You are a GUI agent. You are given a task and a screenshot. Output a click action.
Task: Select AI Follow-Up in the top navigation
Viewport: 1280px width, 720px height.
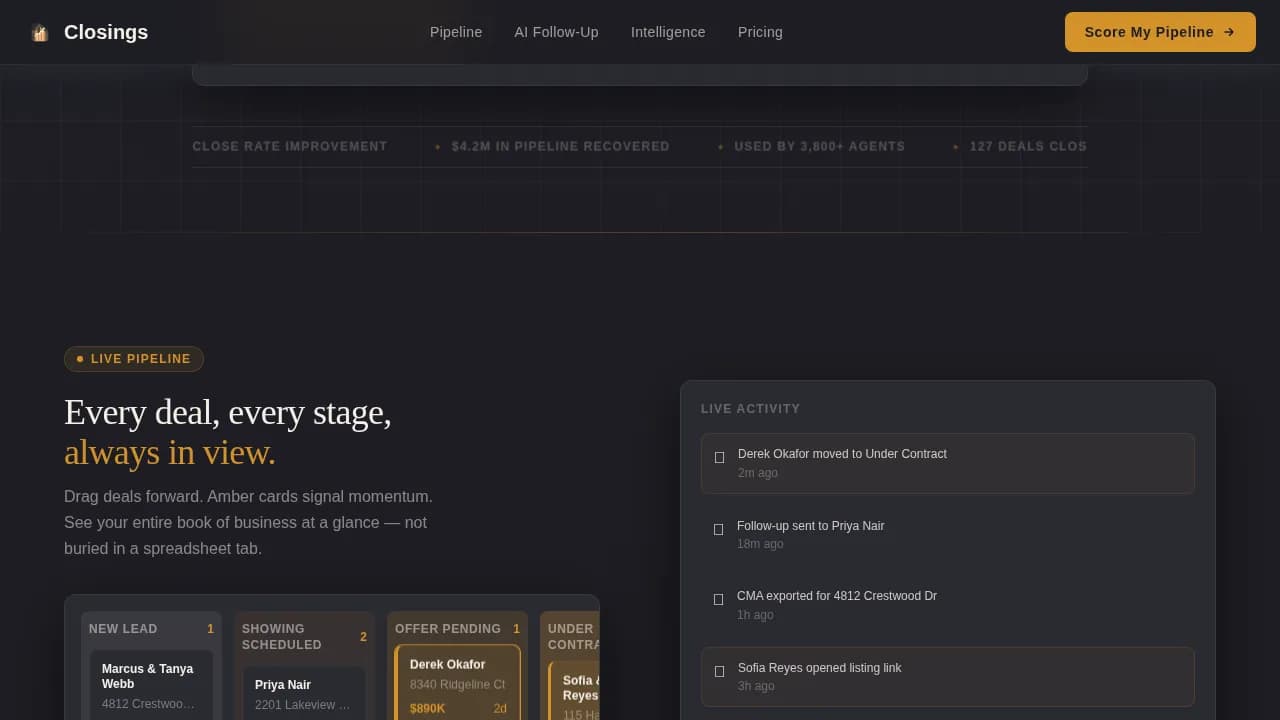tap(556, 32)
